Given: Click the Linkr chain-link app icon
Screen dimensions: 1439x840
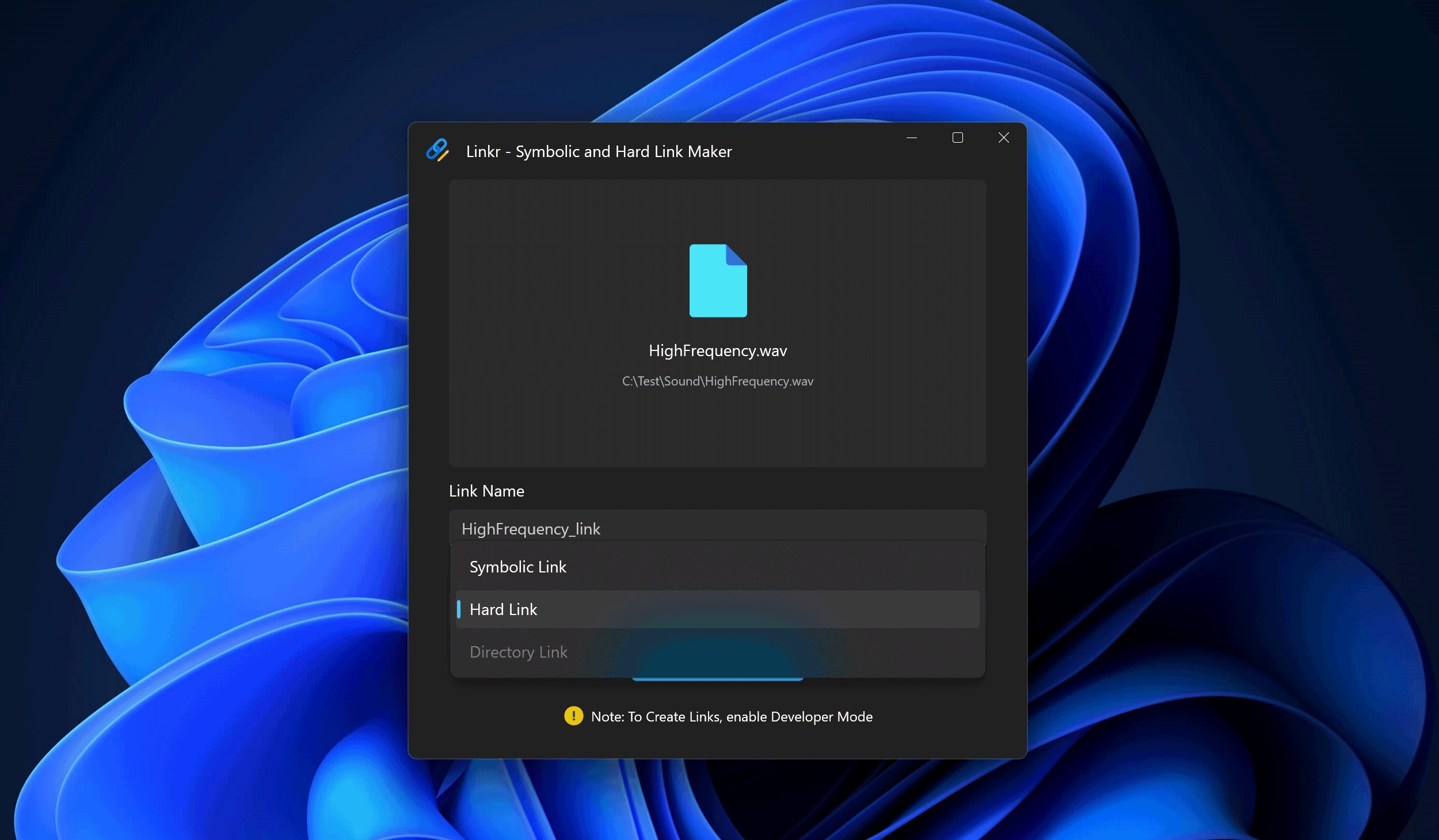Looking at the screenshot, I should coord(437,150).
